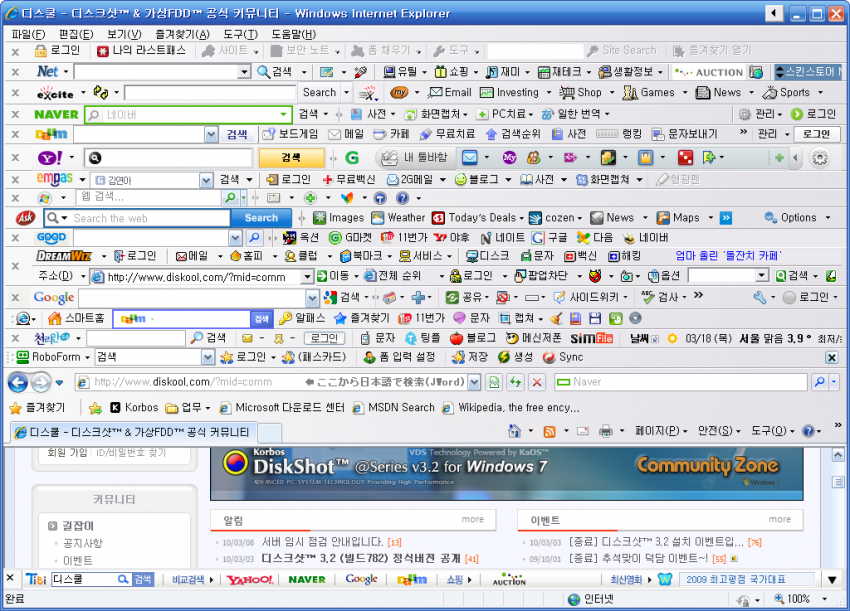Click the Excite Games icon

(x=630, y=93)
